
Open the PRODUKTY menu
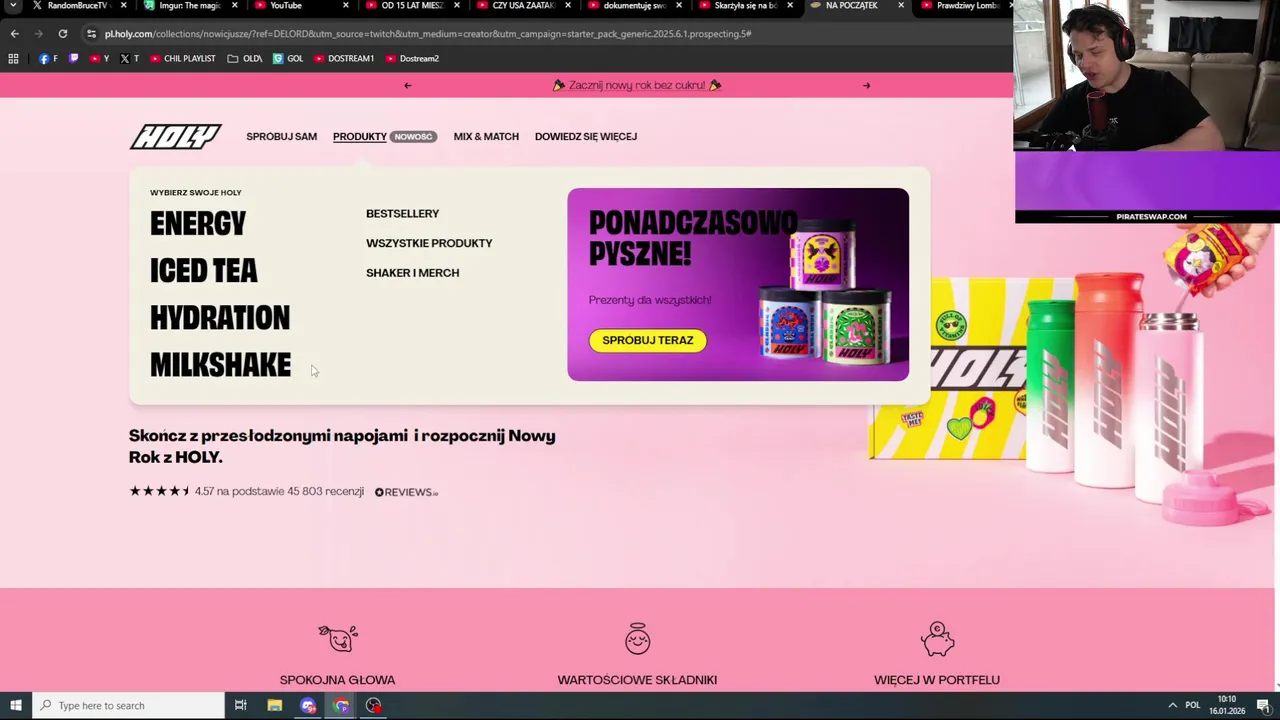pos(360,136)
